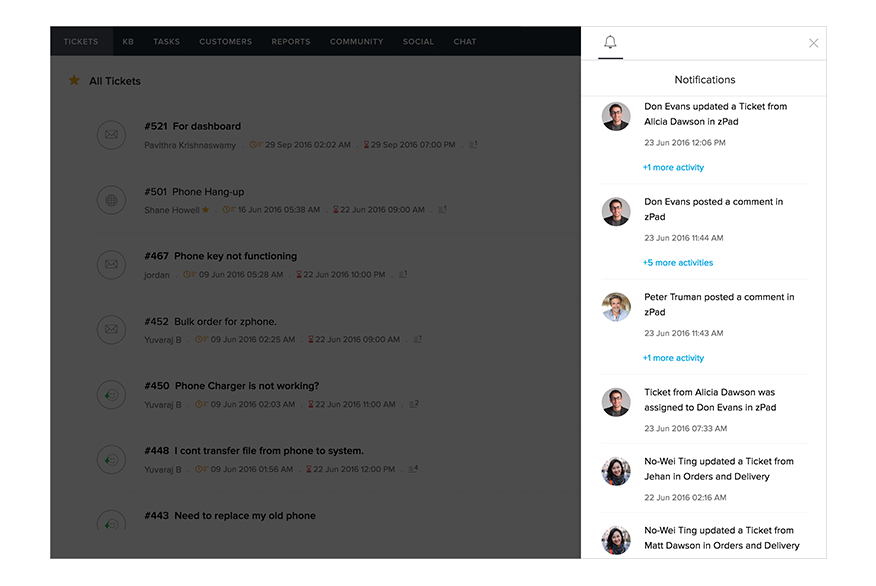876x586 pixels.
Task: Expand +1 more activity under Don Evans ticket update
Action: tap(673, 168)
